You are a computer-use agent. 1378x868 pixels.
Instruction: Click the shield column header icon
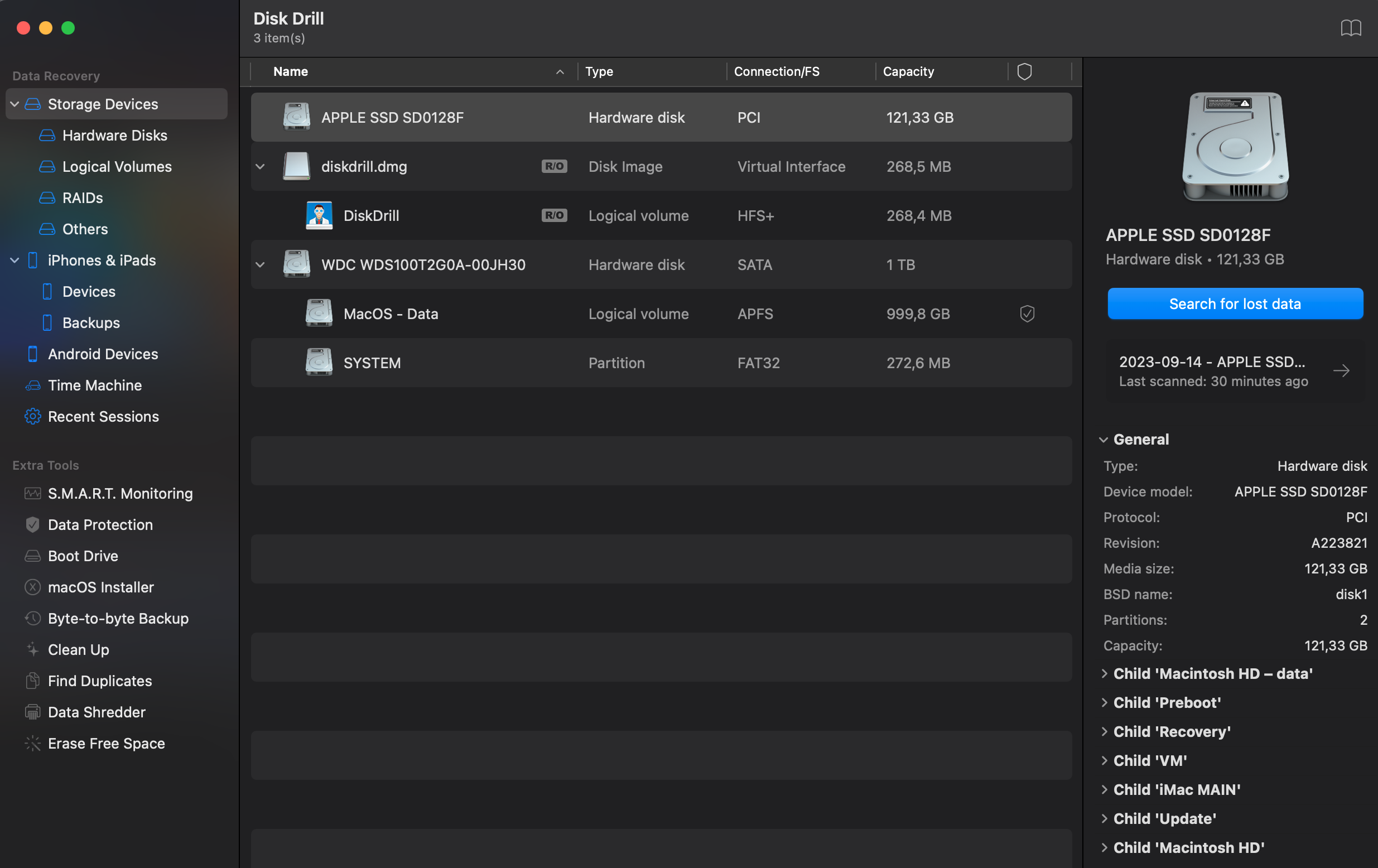point(1024,71)
